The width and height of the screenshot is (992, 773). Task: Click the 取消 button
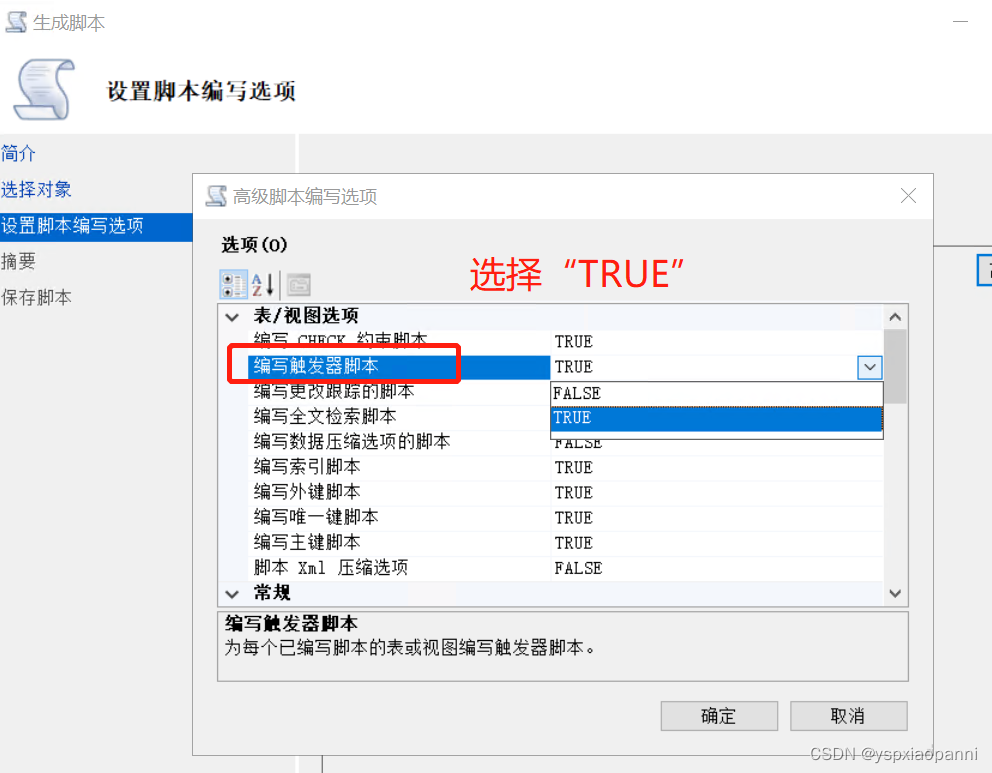(x=848, y=716)
